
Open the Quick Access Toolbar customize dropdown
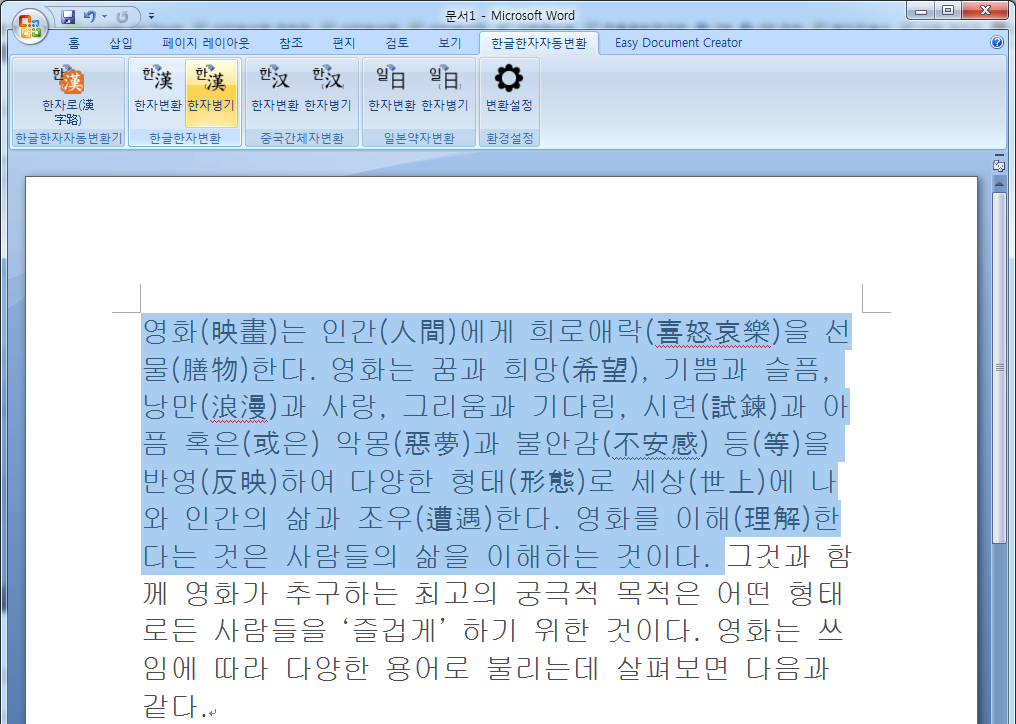[x=151, y=15]
